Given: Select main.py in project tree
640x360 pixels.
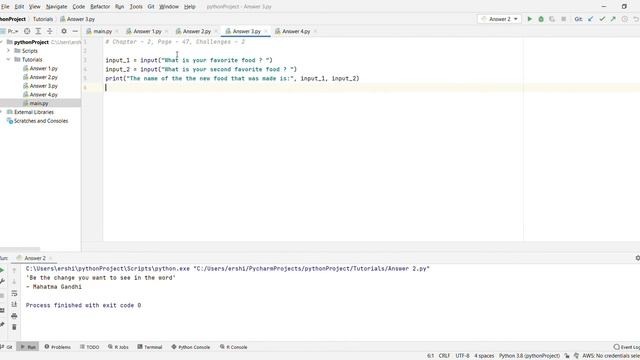Looking at the screenshot, I should point(38,103).
